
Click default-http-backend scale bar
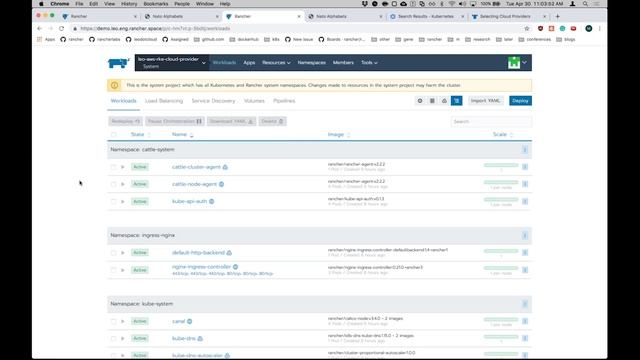pos(501,251)
